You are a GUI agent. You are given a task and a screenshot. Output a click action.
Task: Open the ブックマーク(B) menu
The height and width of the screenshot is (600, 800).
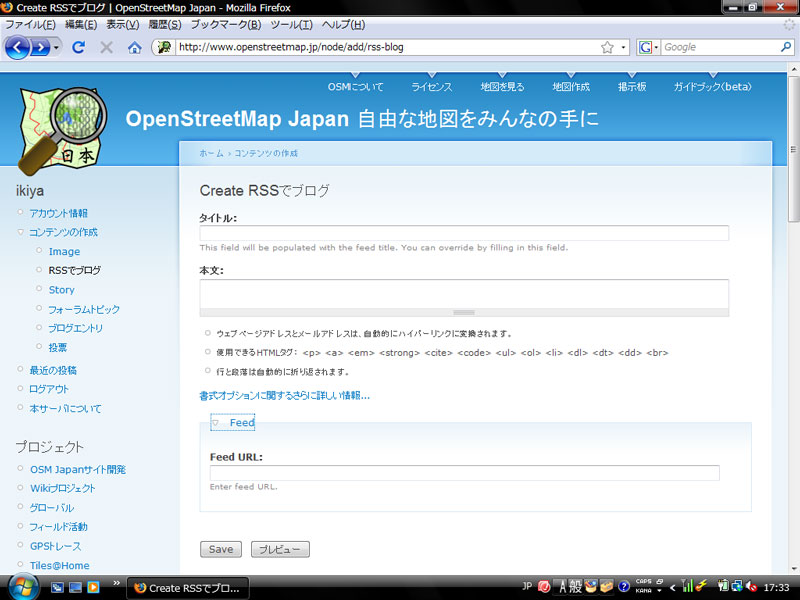226,24
